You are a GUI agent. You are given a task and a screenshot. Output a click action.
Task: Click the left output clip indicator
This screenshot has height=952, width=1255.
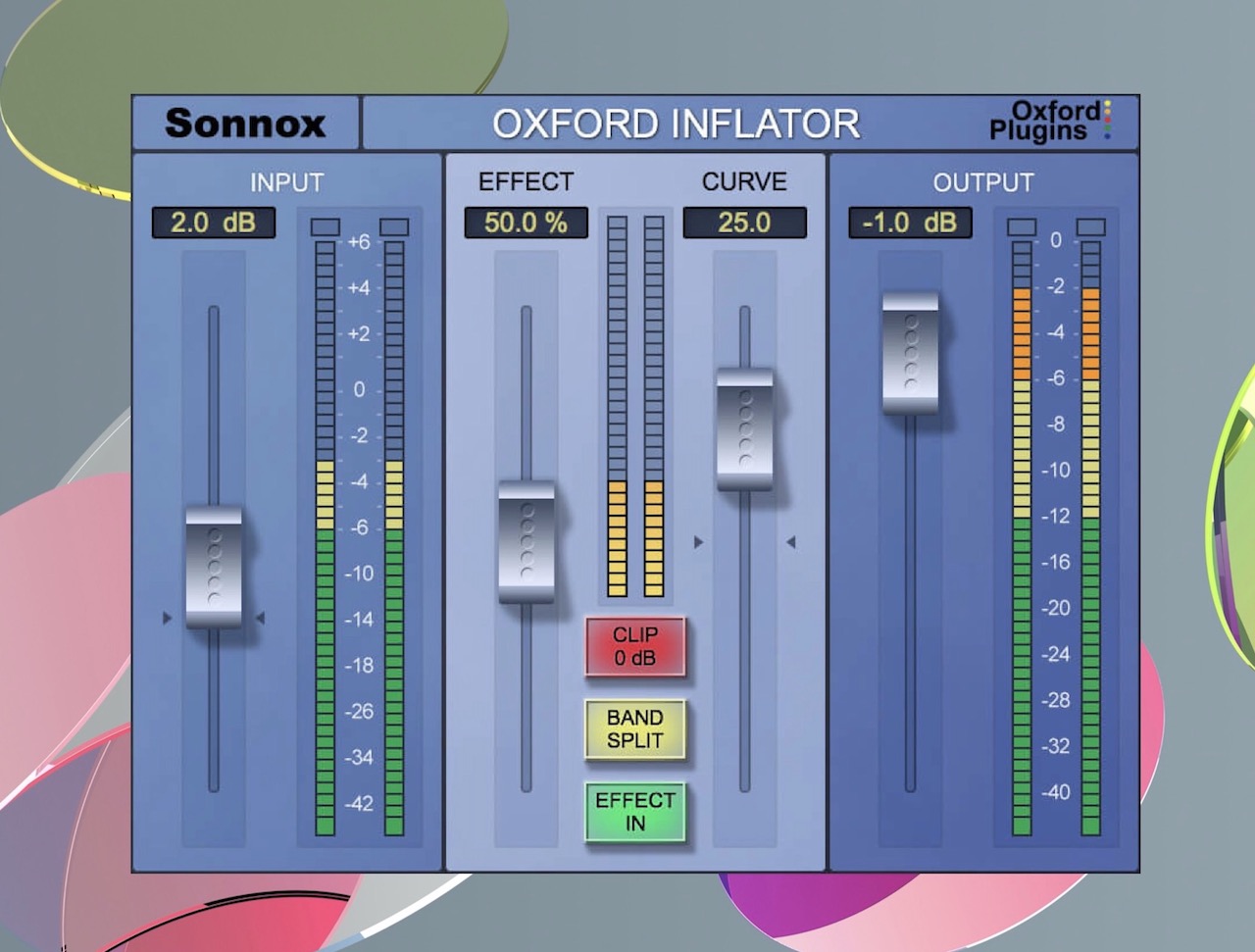coord(1022,227)
